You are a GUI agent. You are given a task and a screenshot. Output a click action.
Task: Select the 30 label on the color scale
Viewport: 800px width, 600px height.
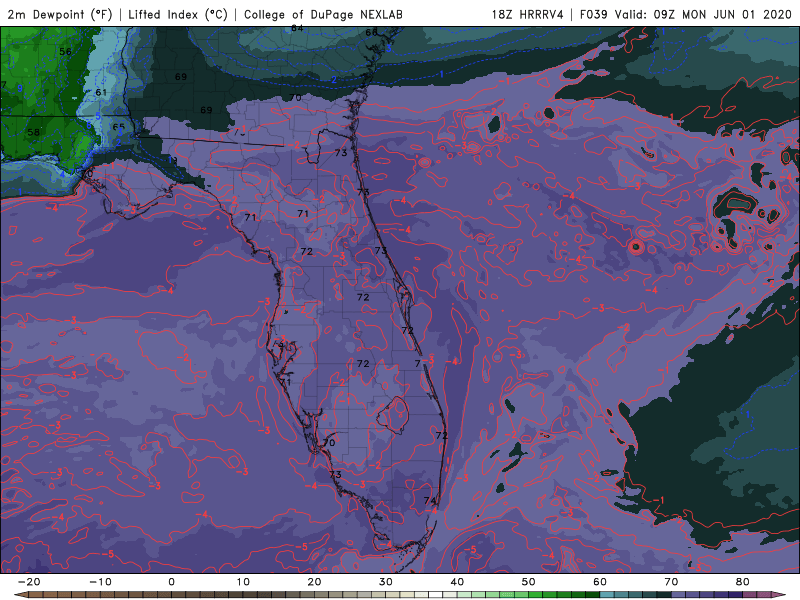pyautogui.click(x=386, y=582)
